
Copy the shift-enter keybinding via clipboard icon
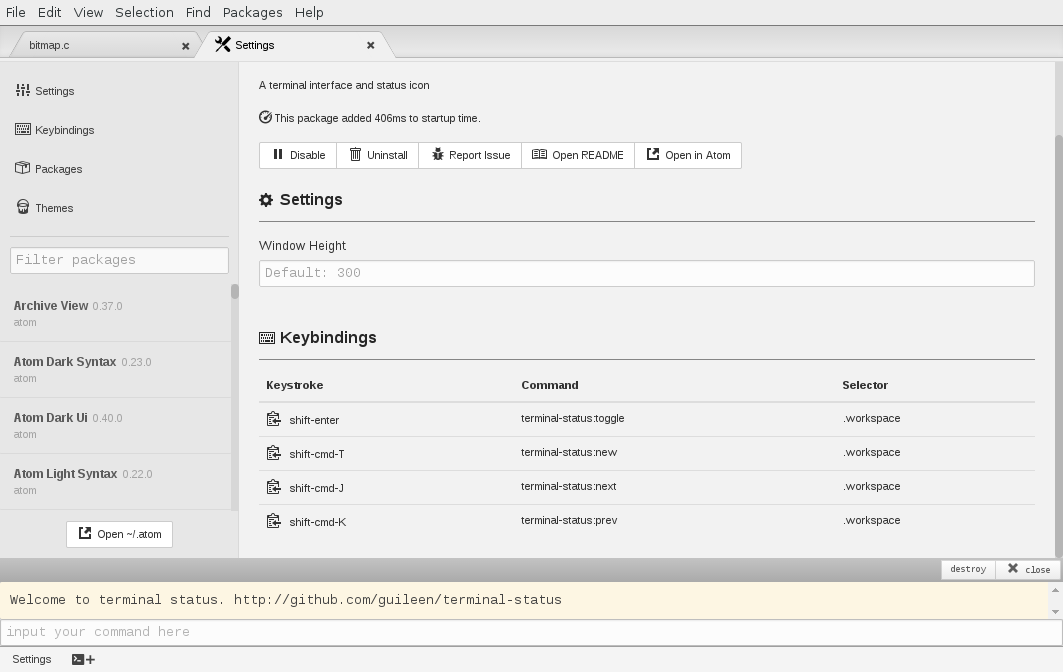coord(273,420)
